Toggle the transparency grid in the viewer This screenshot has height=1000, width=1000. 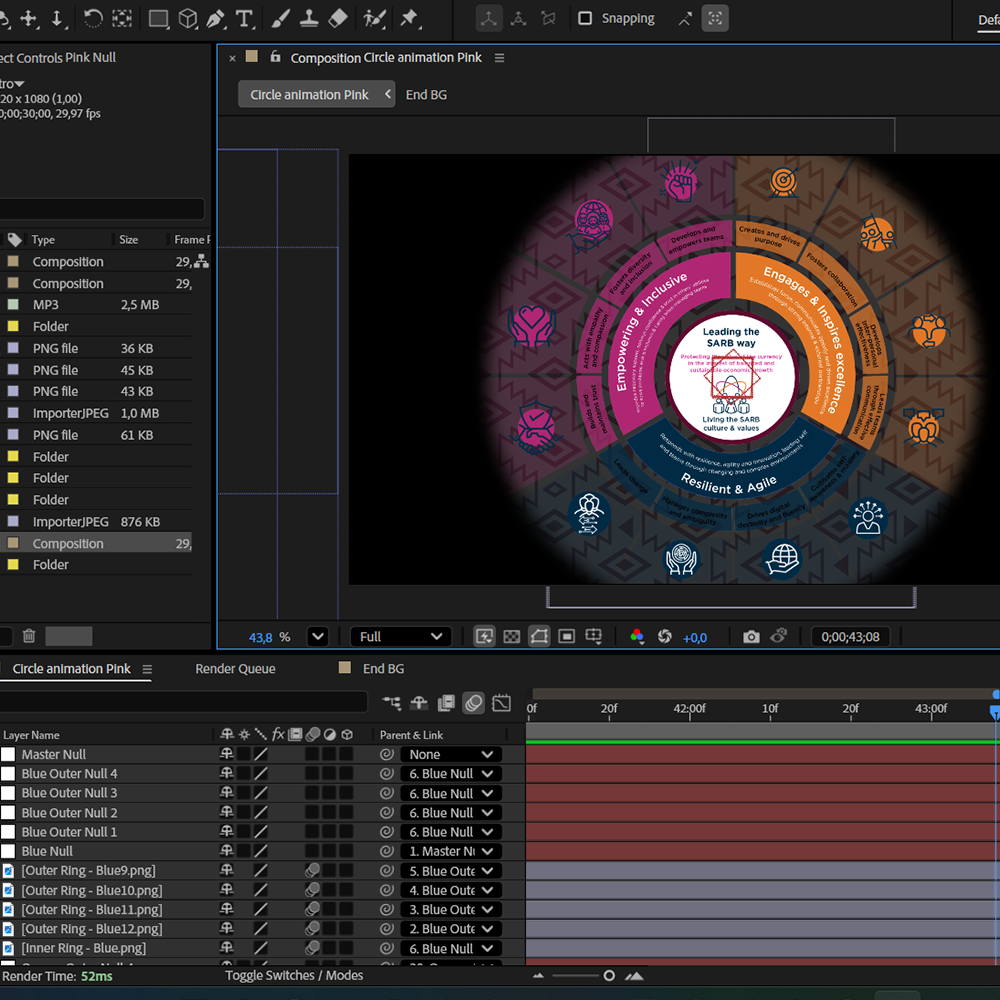(x=512, y=637)
